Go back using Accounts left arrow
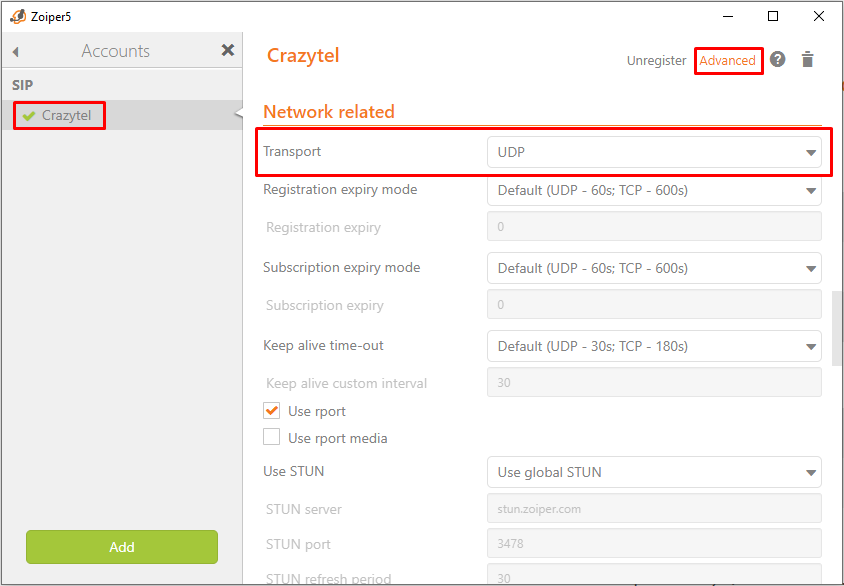The width and height of the screenshot is (844, 586). pyautogui.click(x=16, y=52)
